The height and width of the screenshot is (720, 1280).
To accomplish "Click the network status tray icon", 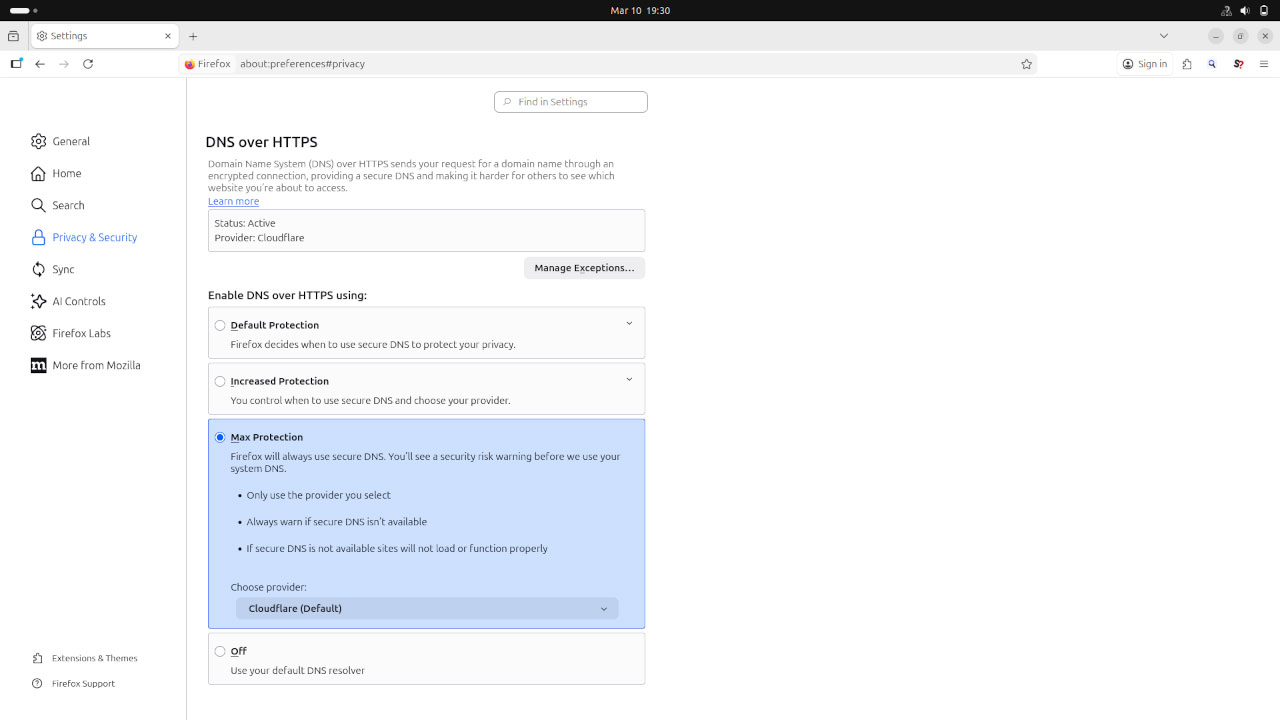I will pyautogui.click(x=1226, y=10).
